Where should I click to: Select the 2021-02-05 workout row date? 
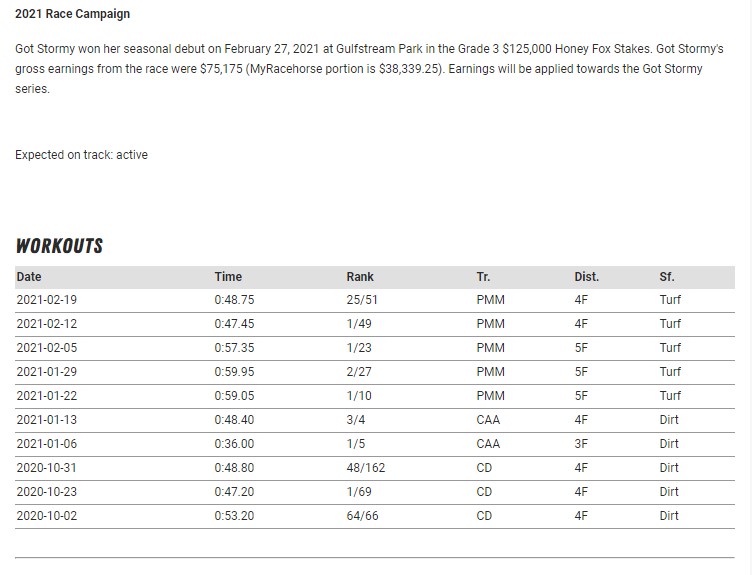point(47,348)
